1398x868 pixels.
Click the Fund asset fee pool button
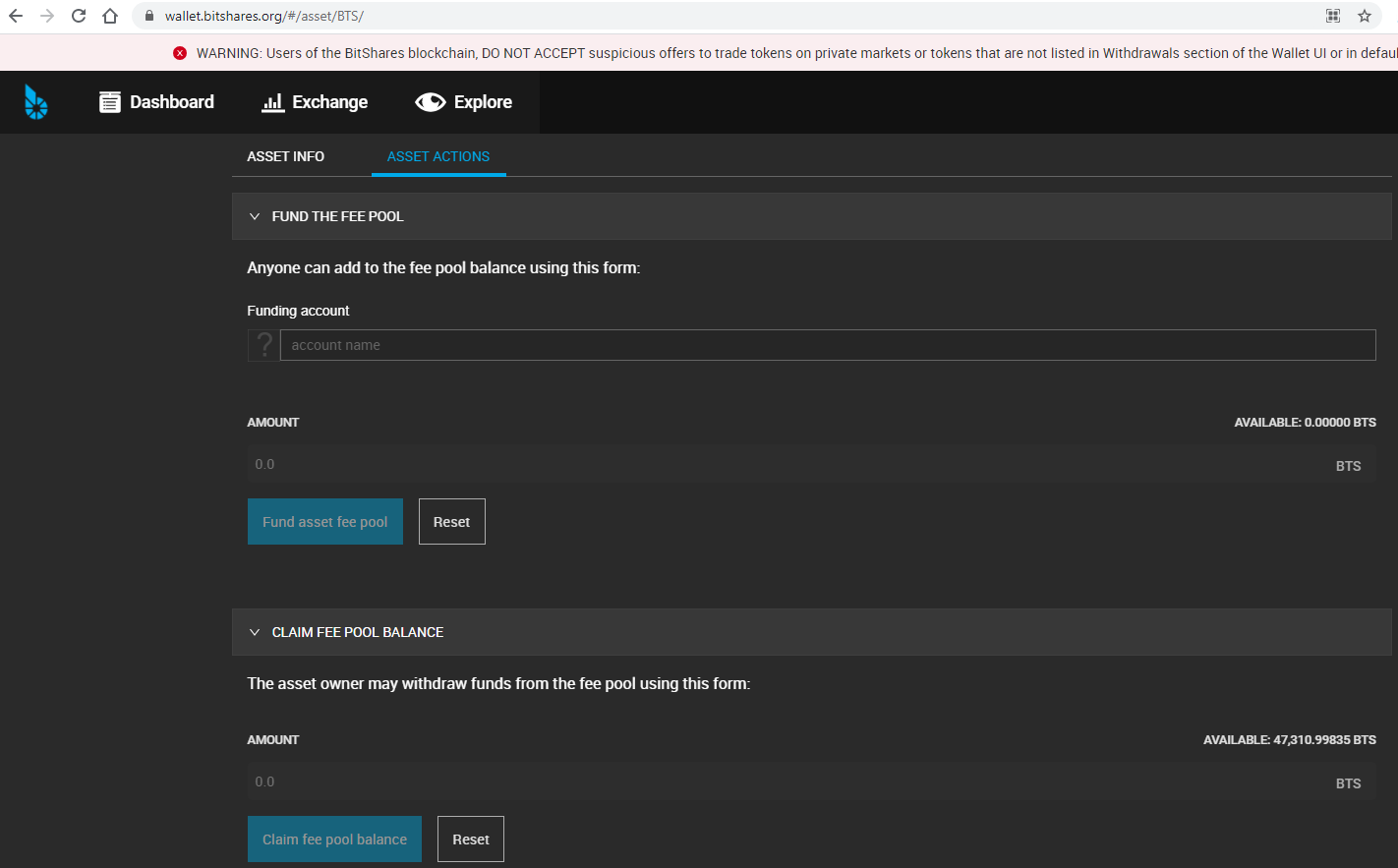pos(325,522)
